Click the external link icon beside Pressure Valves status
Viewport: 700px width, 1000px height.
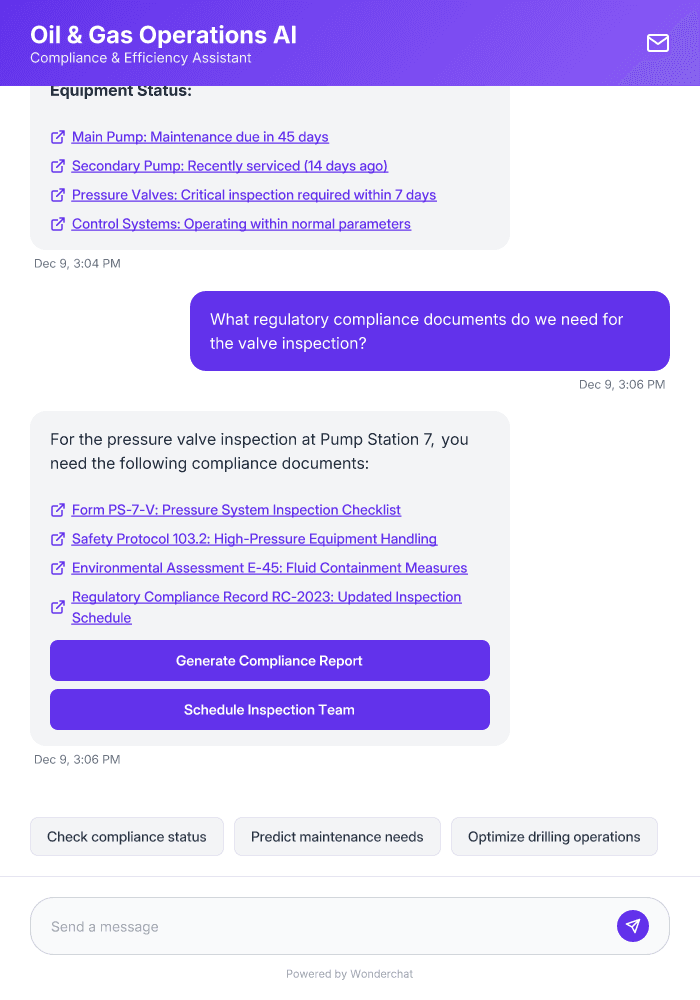click(58, 194)
